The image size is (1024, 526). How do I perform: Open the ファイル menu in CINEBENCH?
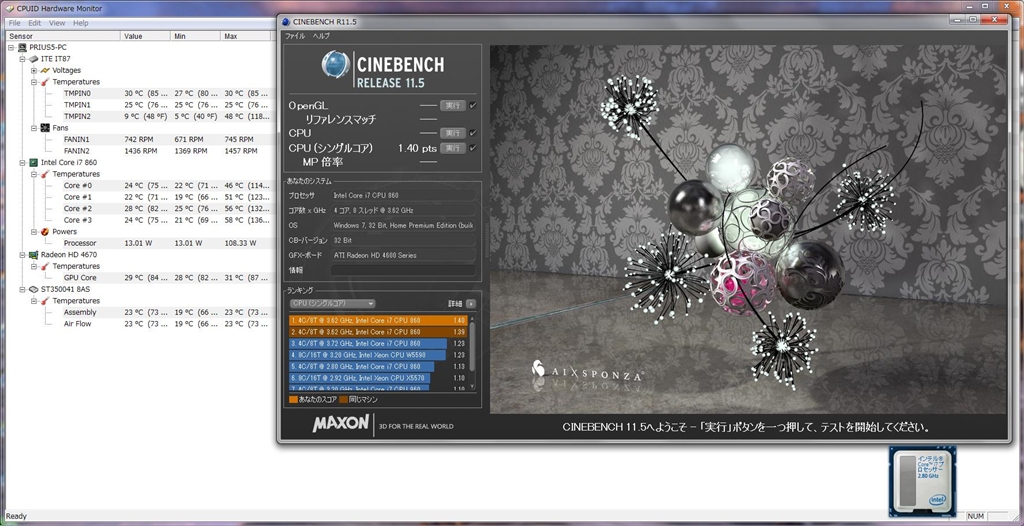pyautogui.click(x=295, y=35)
